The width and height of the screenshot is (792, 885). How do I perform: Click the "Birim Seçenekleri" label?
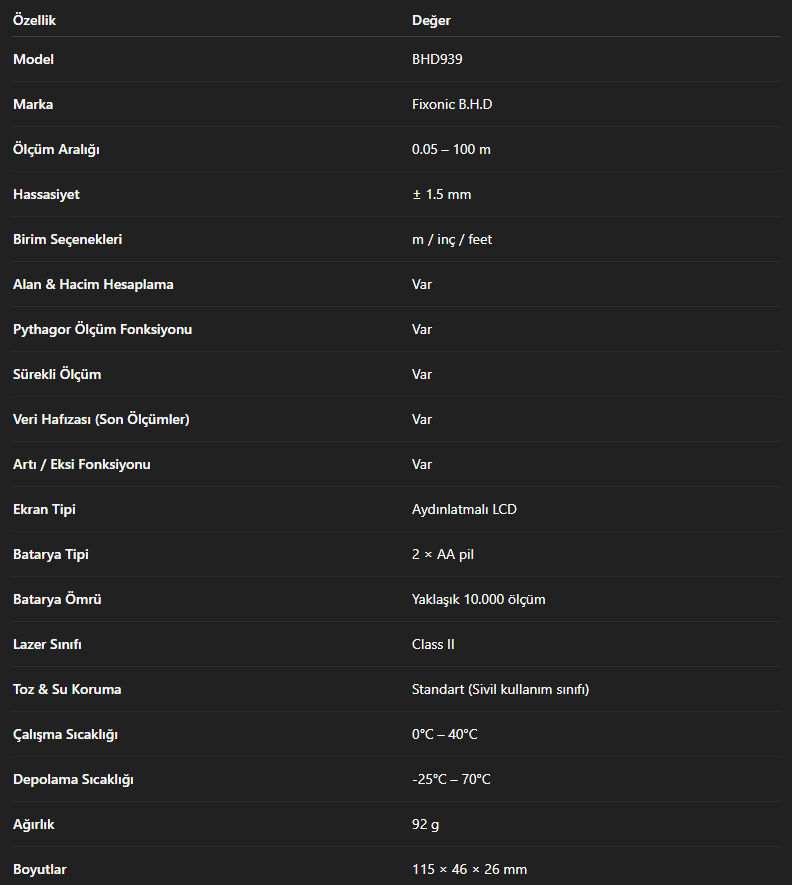tap(67, 239)
